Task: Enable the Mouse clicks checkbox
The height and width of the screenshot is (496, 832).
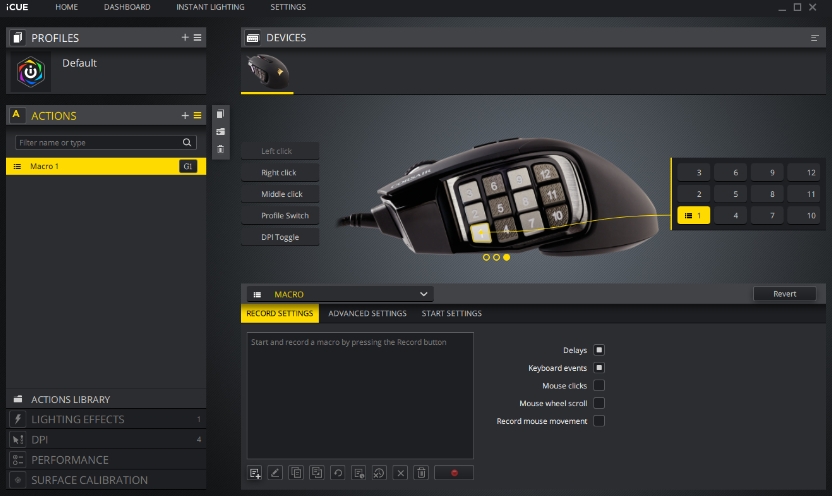Action: point(599,385)
